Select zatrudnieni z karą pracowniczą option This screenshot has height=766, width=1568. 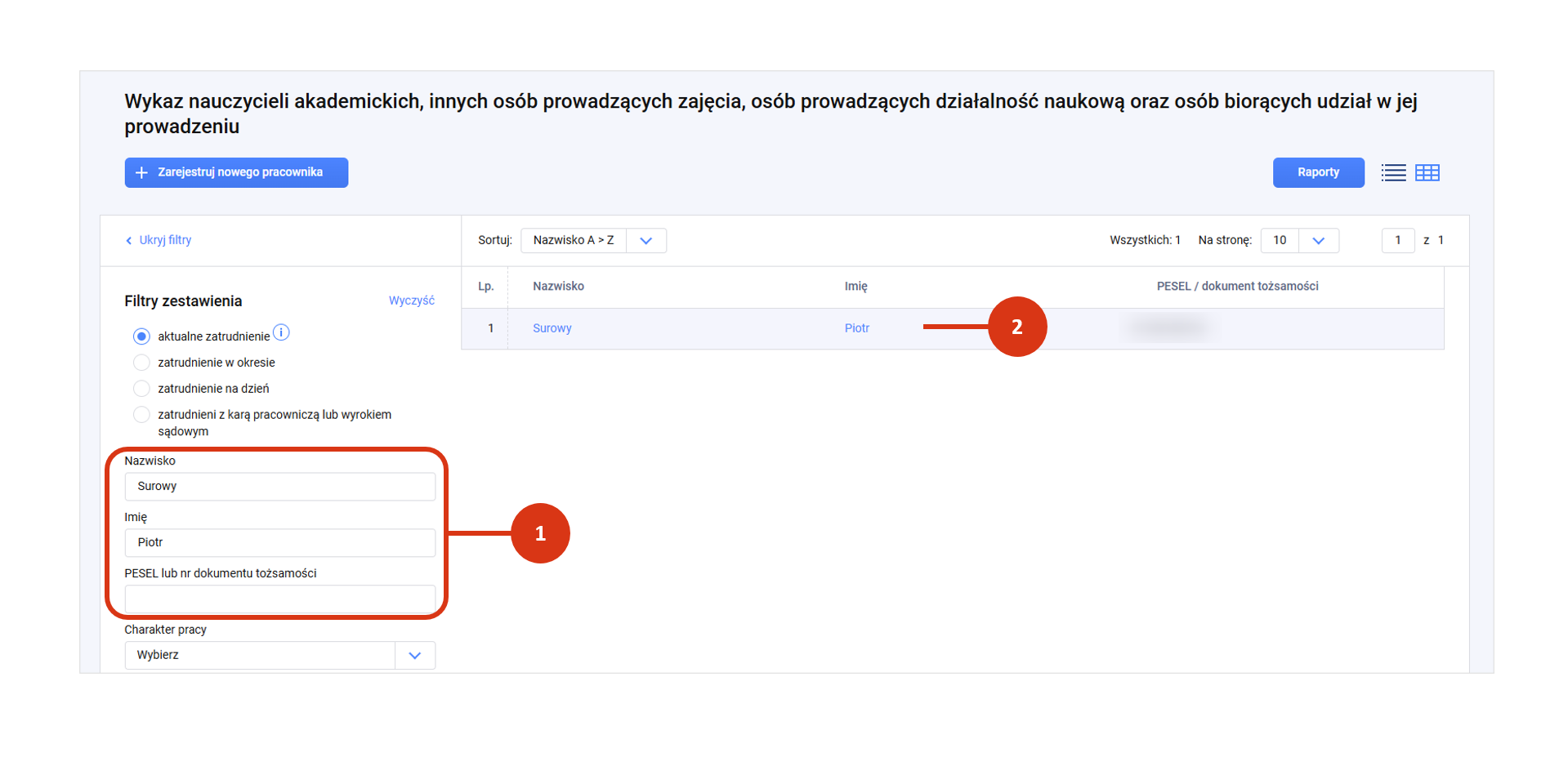pos(141,415)
